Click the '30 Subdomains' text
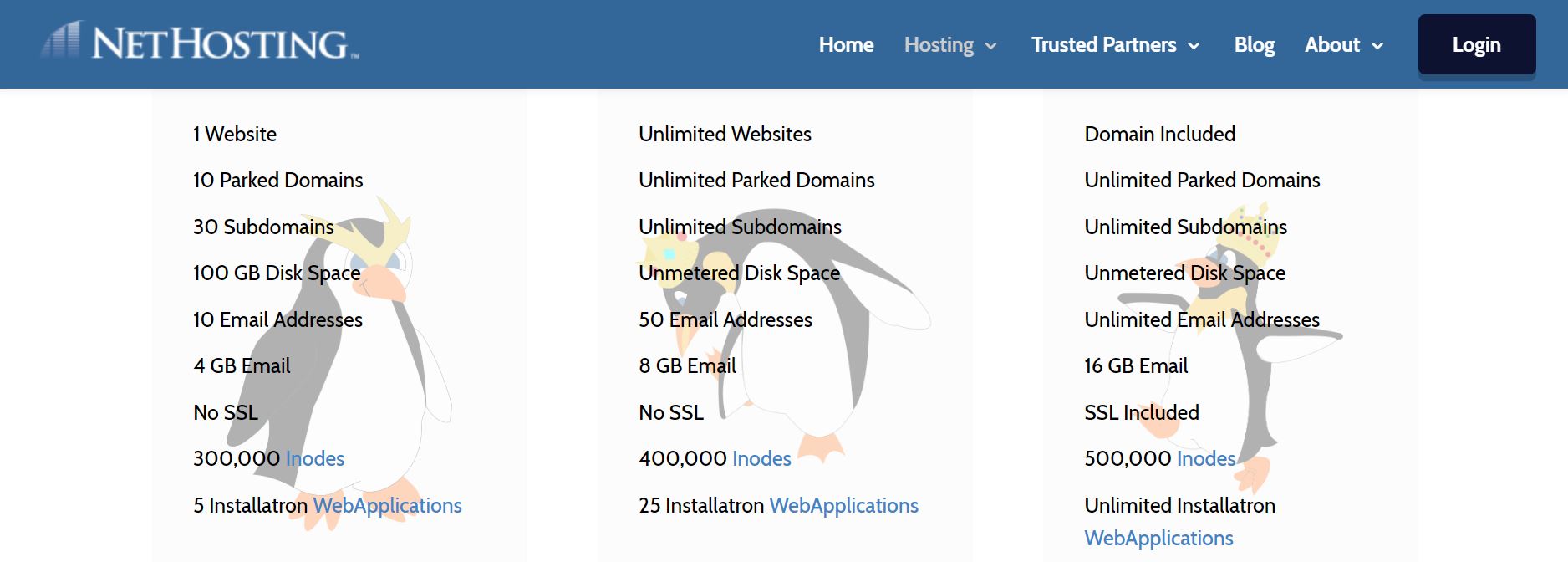 pos(263,227)
